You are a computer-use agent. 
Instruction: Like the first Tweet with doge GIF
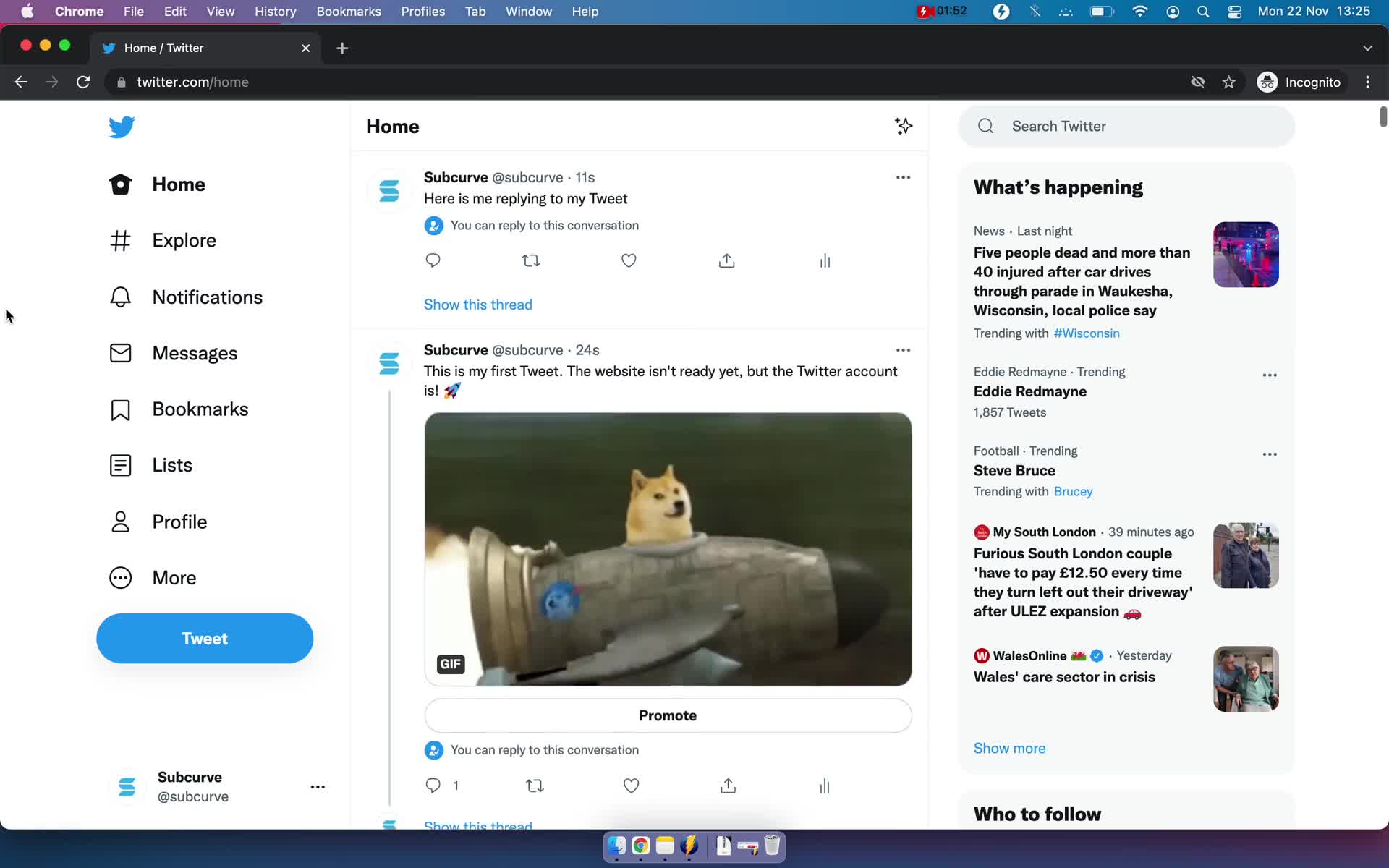tap(631, 786)
